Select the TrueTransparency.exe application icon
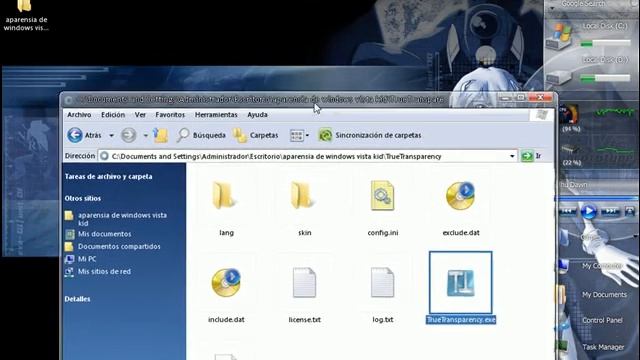640x360 pixels. 460,282
